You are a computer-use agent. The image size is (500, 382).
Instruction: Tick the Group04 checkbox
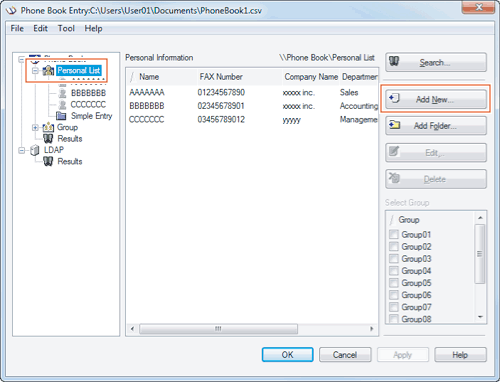394,270
